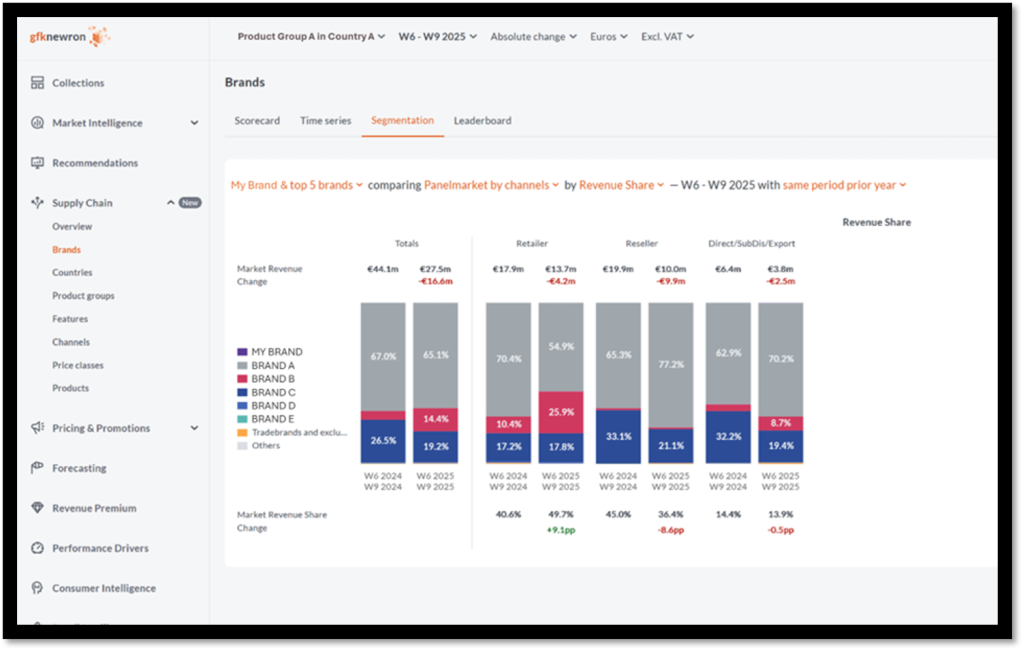Click the Retailer column heading

(x=532, y=243)
